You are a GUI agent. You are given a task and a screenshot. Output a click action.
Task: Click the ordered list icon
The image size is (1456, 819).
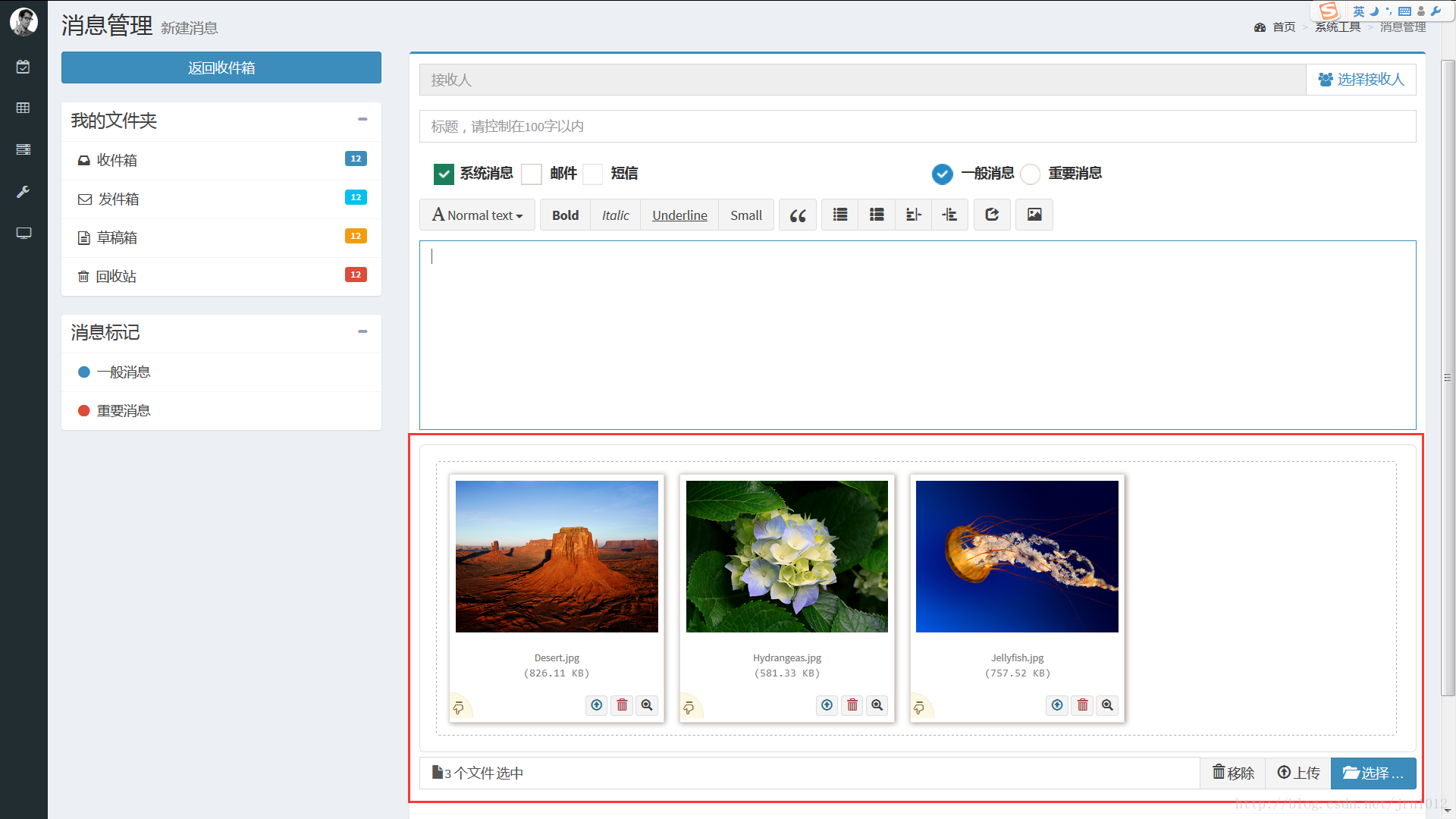(877, 215)
